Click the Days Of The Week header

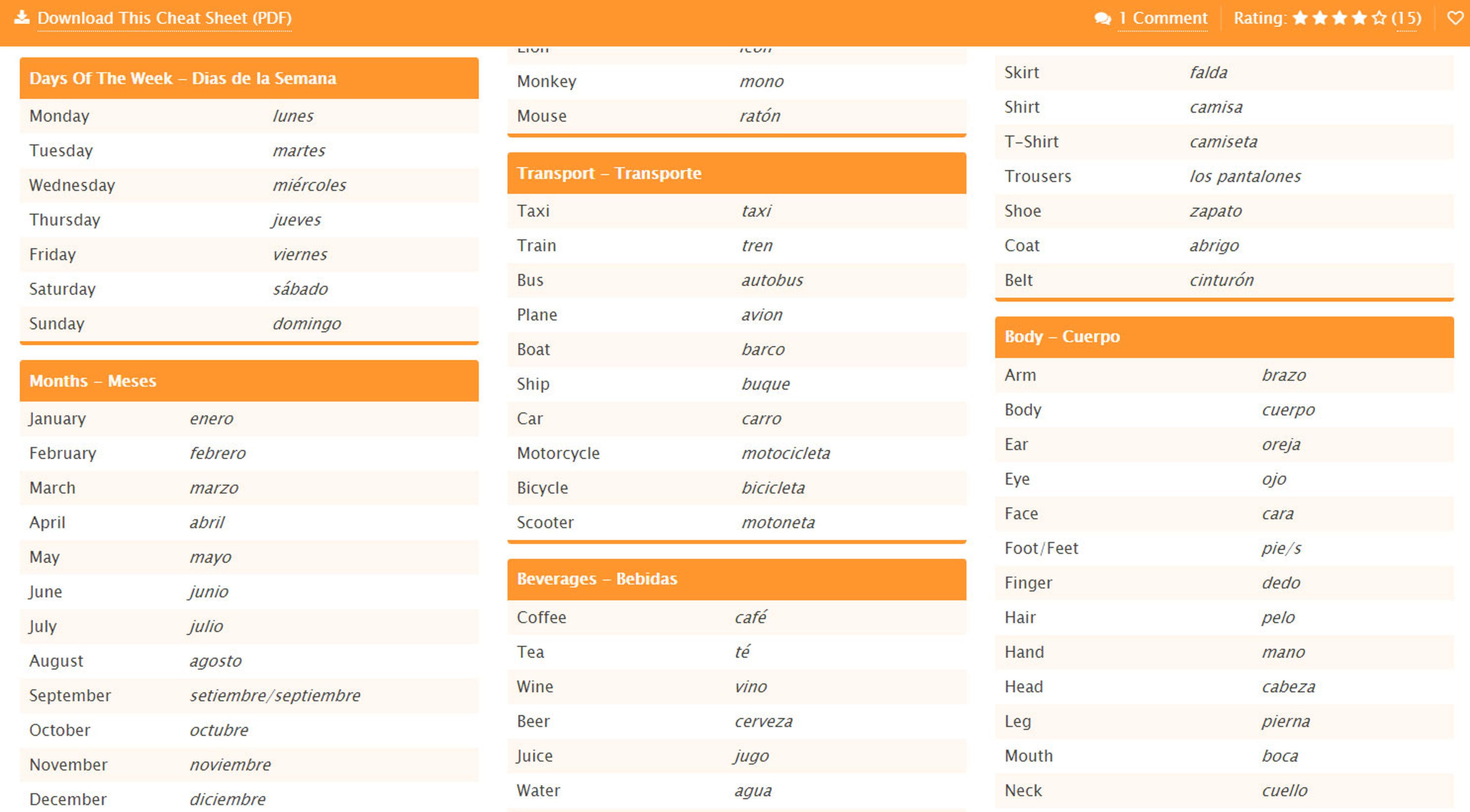[183, 78]
